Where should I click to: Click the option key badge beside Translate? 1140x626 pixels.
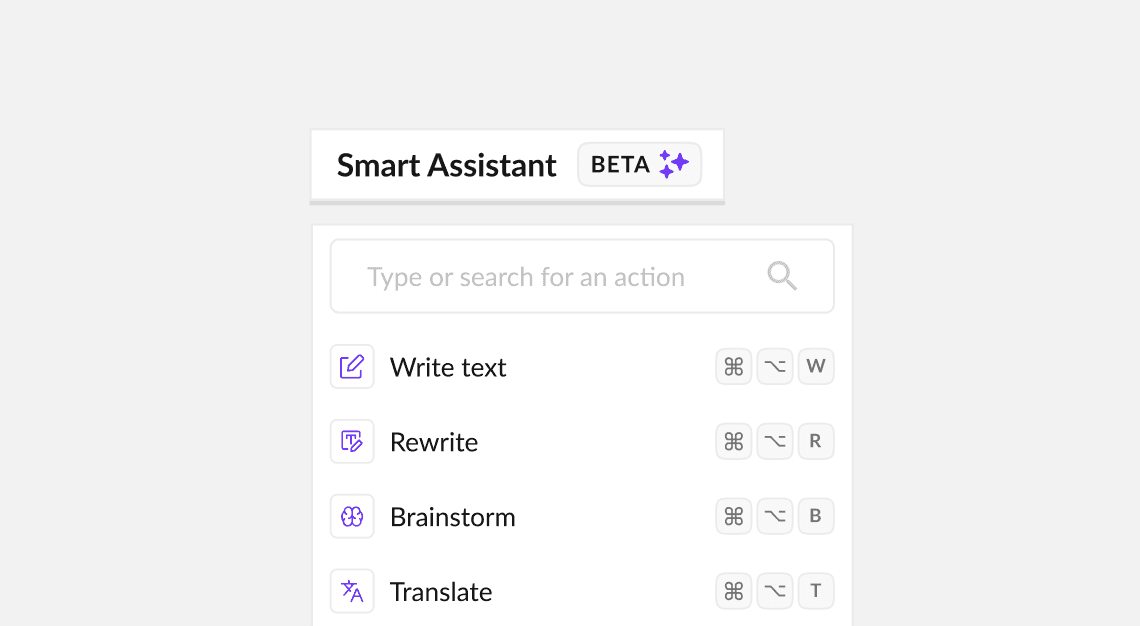point(774,591)
